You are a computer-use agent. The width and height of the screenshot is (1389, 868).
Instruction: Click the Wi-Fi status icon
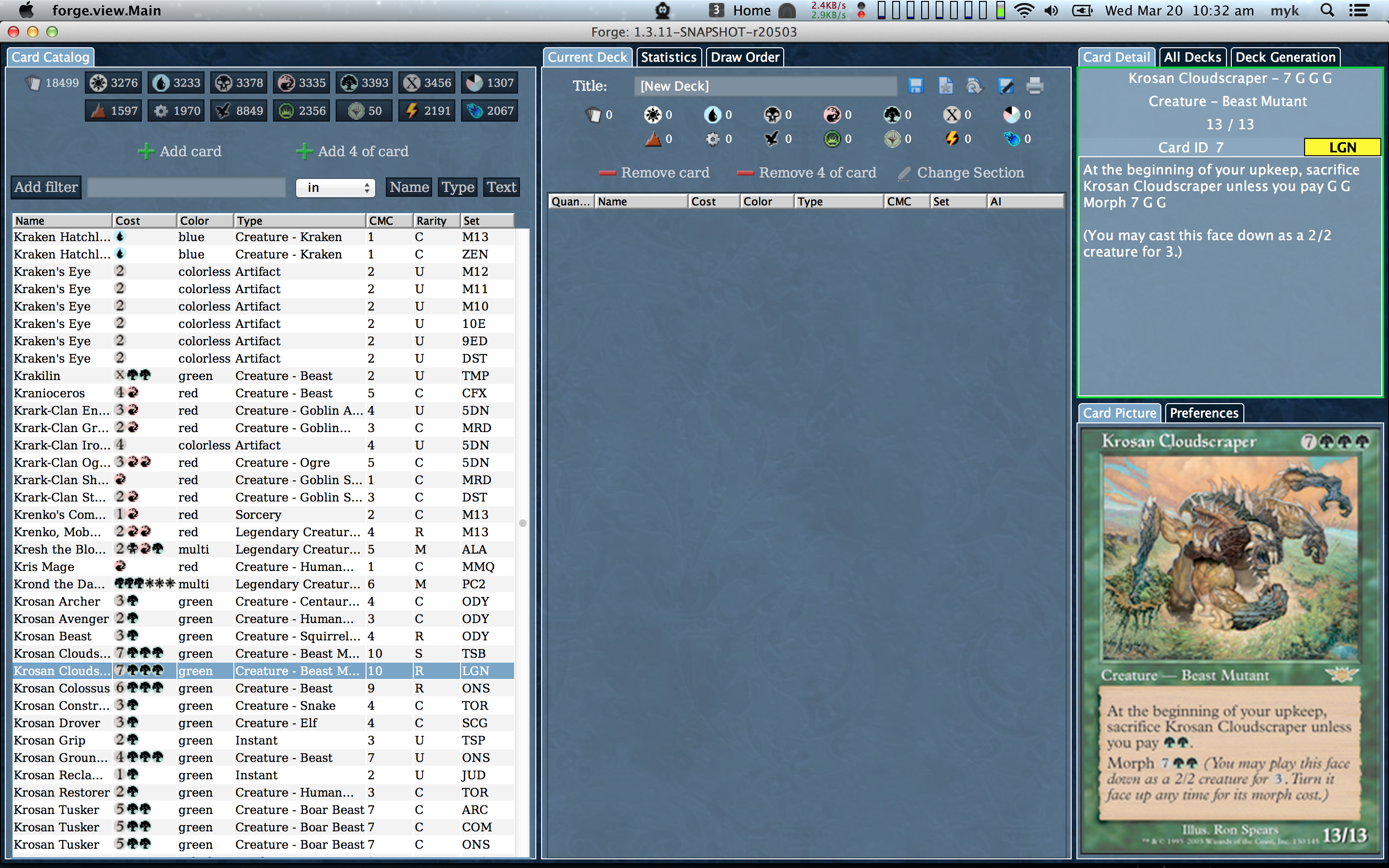(1024, 10)
